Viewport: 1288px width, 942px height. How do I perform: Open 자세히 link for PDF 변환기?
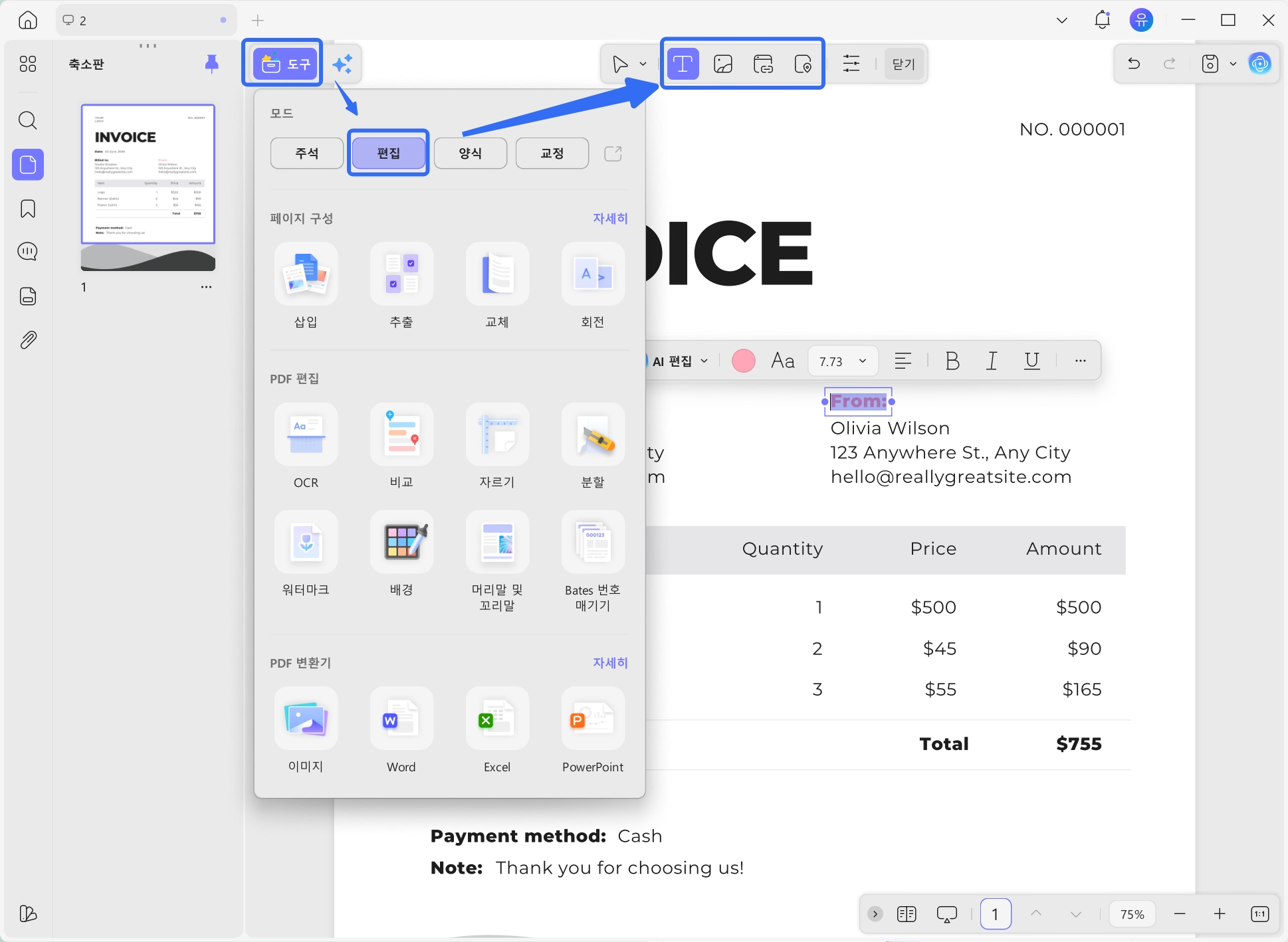coord(610,663)
